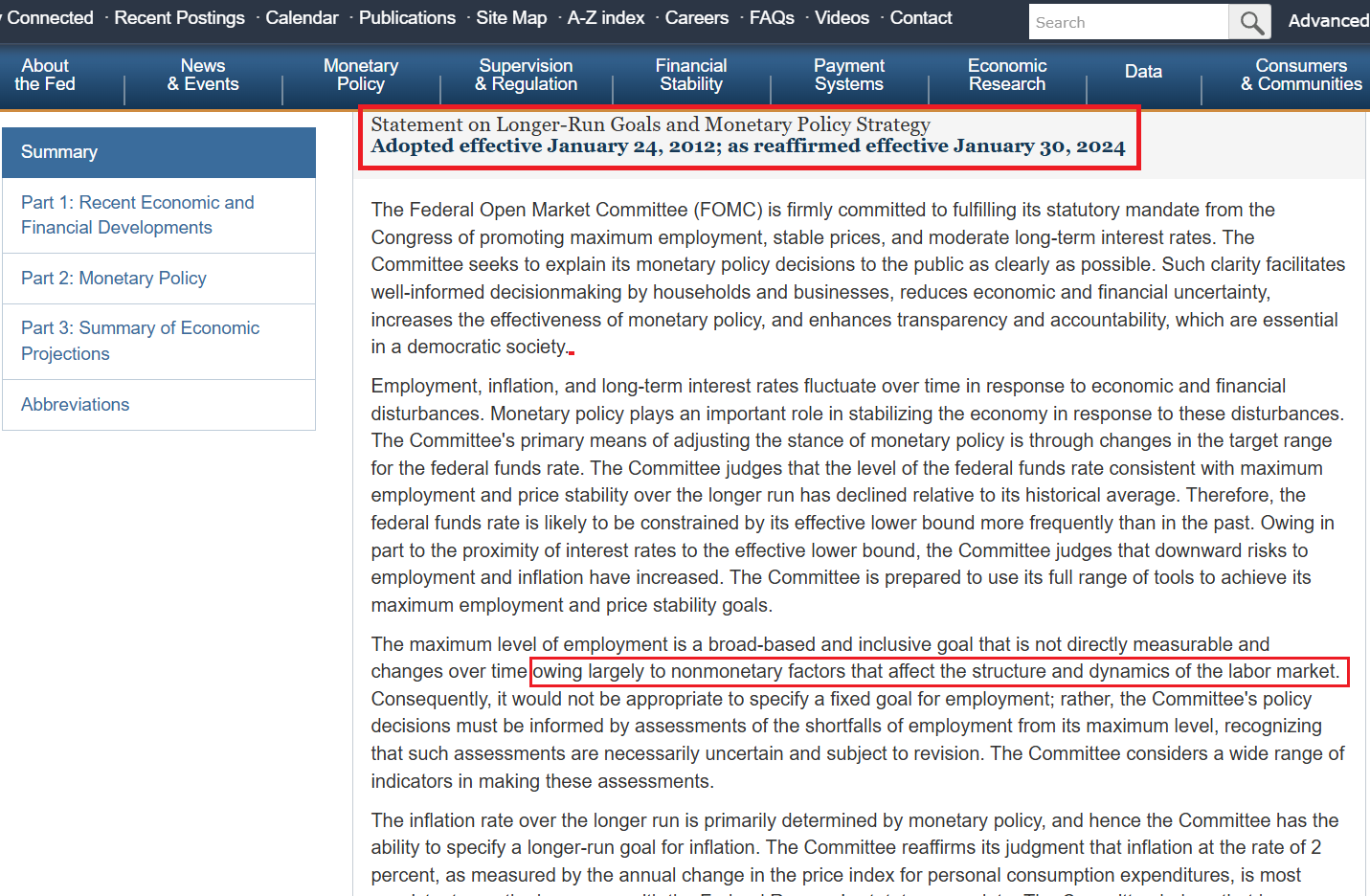Open the About the Fed menu
This screenshot has height=896, width=1370.
coord(45,75)
